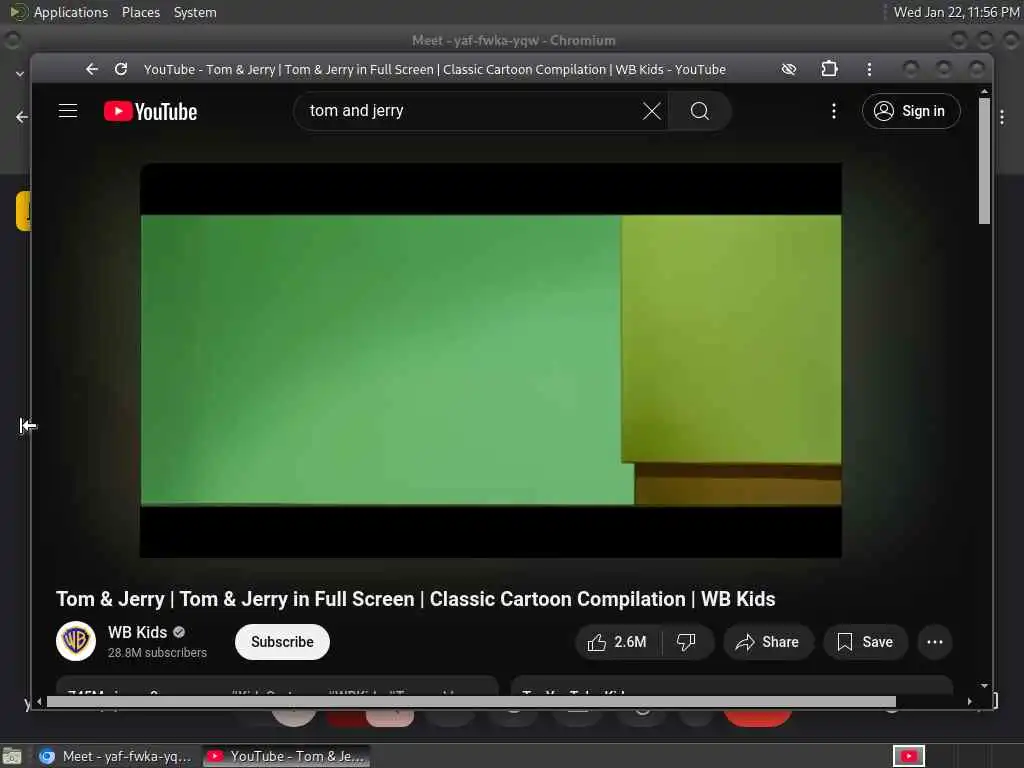Open the Meet window's three-dot menu at right edge
The width and height of the screenshot is (1024, 768).
[1002, 117]
